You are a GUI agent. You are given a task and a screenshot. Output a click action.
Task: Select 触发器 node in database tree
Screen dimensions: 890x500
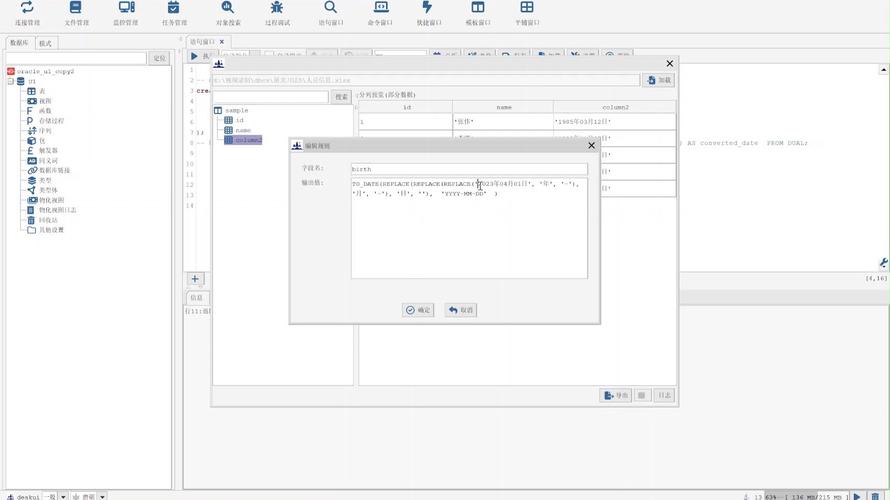pos(48,150)
